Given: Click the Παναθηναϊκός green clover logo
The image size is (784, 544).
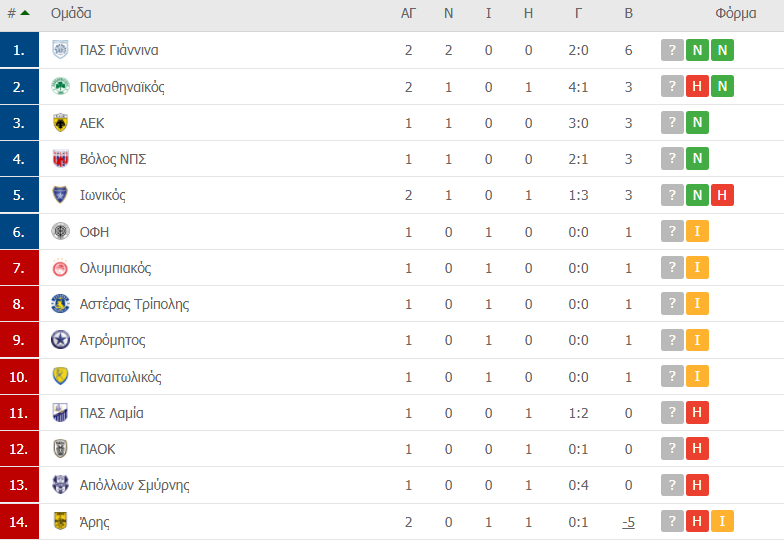Looking at the screenshot, I should coord(60,86).
